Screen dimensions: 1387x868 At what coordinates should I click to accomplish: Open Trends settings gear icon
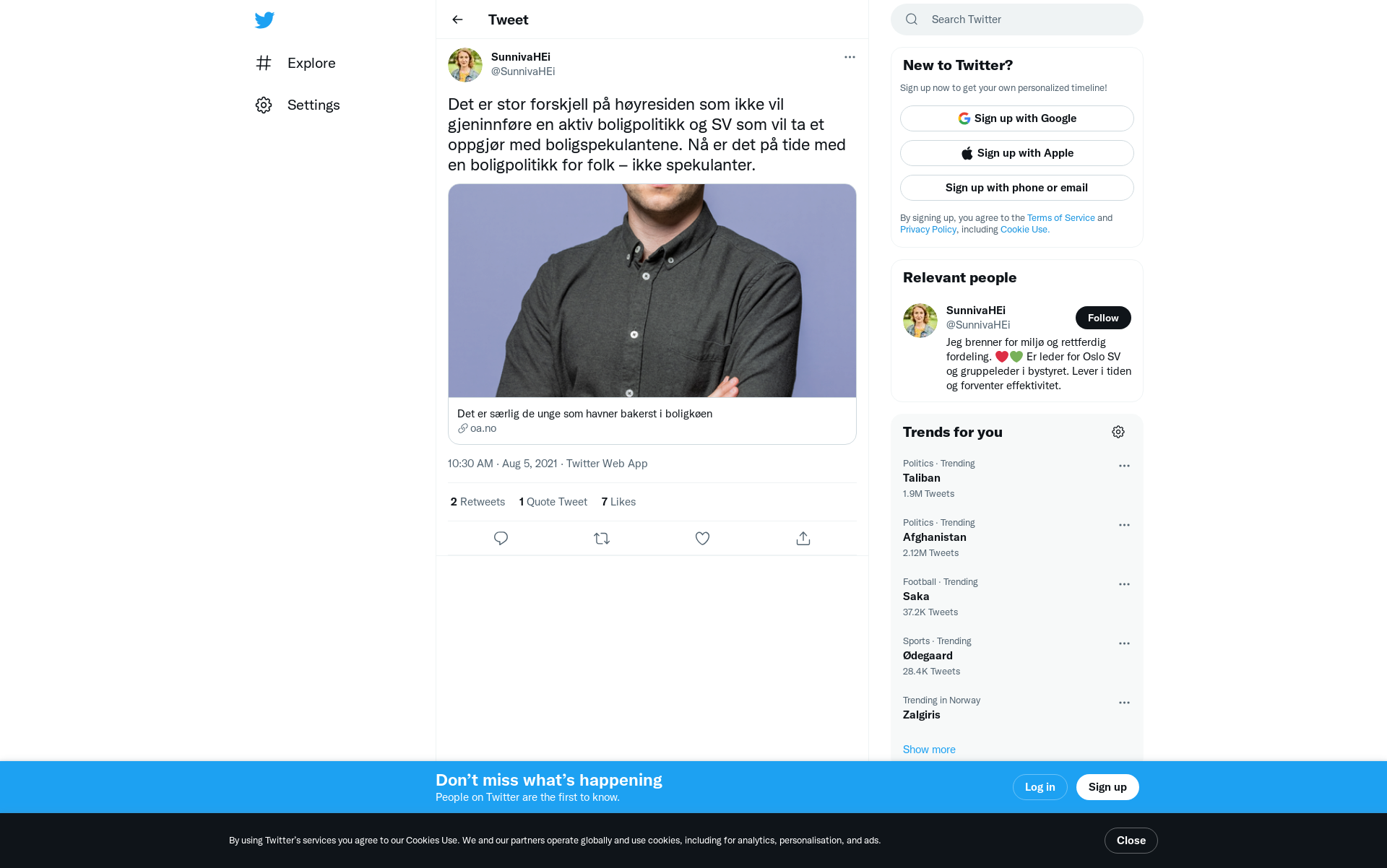(x=1118, y=432)
